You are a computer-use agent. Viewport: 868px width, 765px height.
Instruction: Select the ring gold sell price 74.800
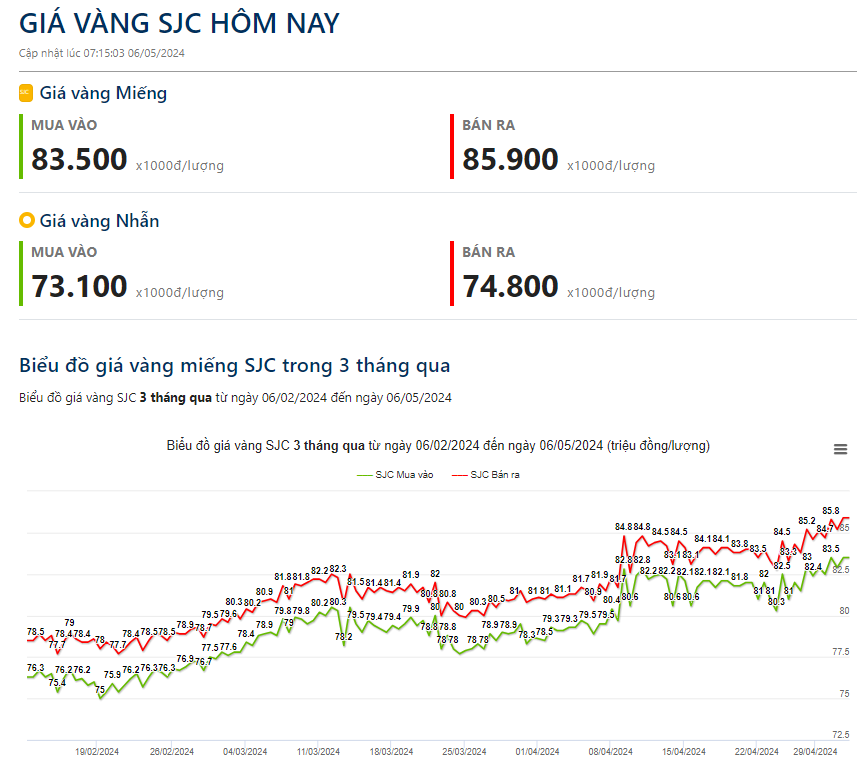tap(510, 286)
